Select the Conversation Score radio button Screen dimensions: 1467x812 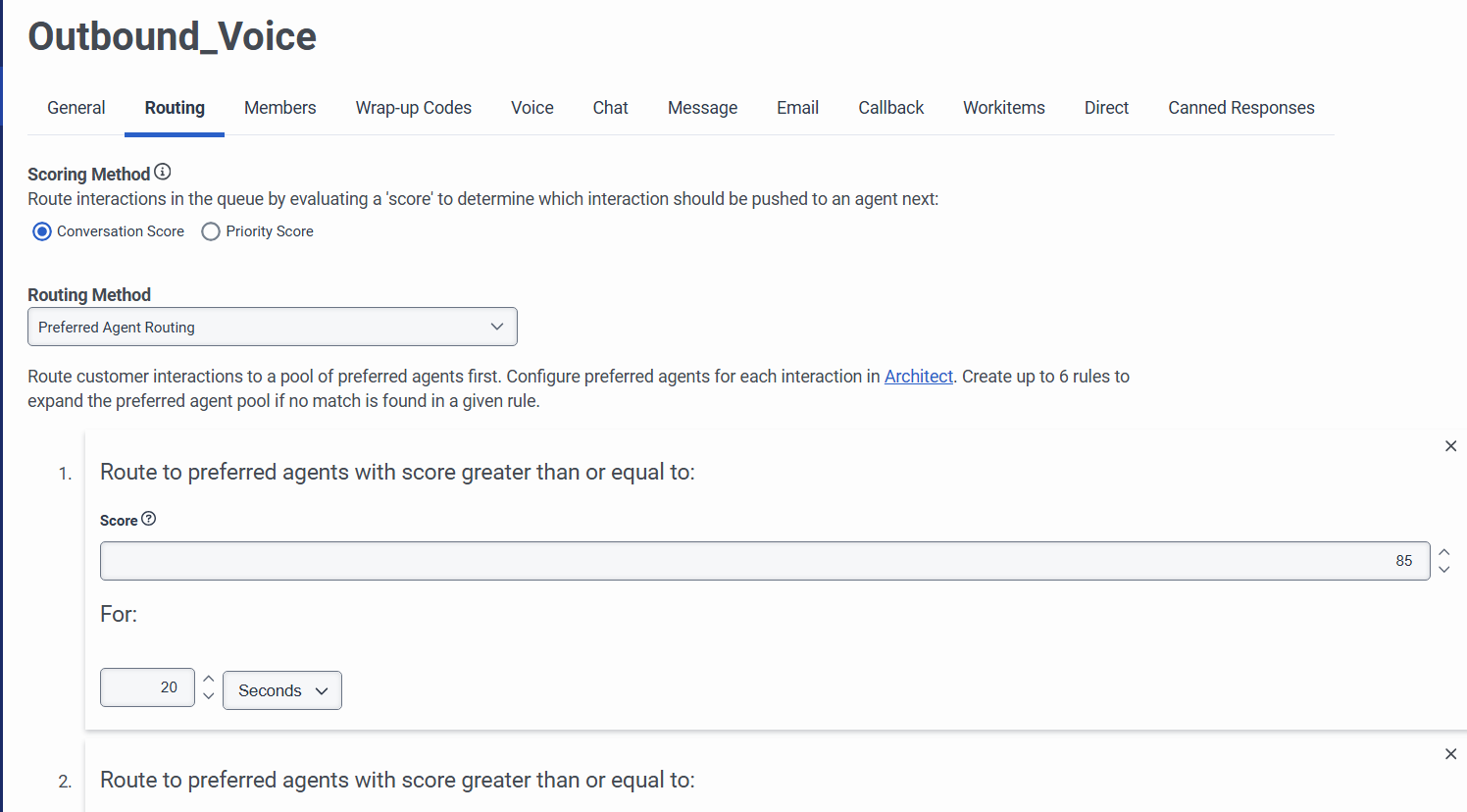pyautogui.click(x=42, y=232)
